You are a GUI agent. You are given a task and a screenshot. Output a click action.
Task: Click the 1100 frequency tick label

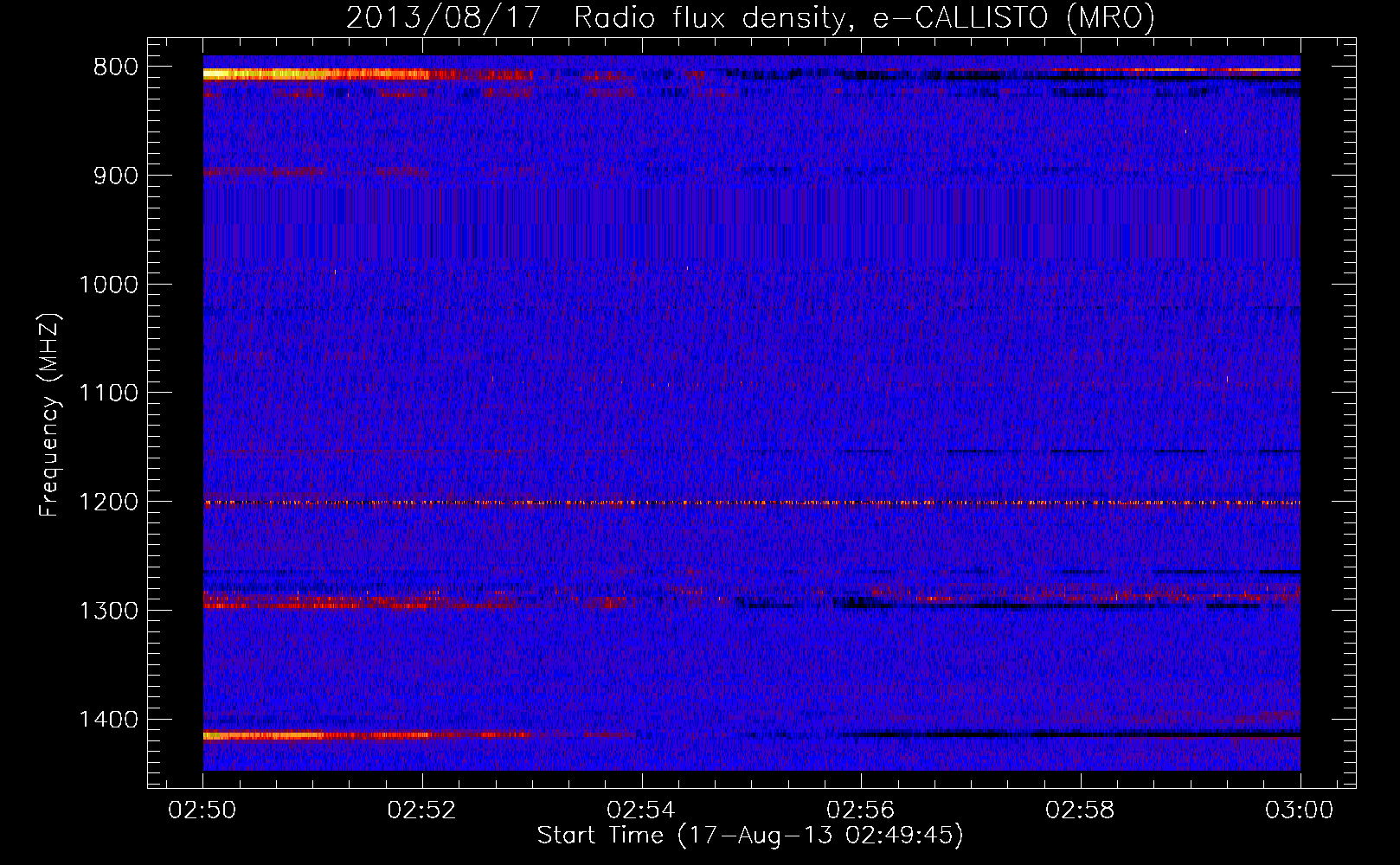(x=108, y=394)
